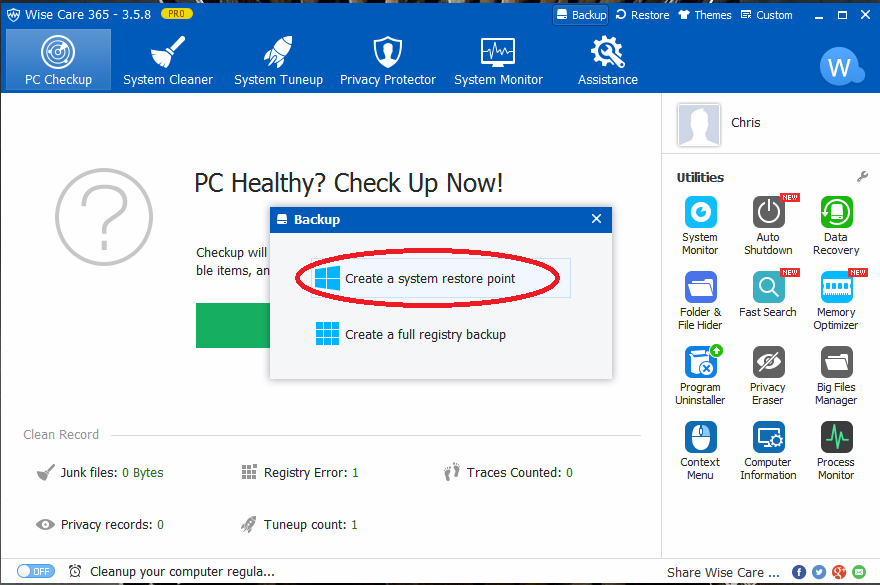Open the Memory Optimizer utility
The width and height of the screenshot is (880, 585).
point(836,288)
